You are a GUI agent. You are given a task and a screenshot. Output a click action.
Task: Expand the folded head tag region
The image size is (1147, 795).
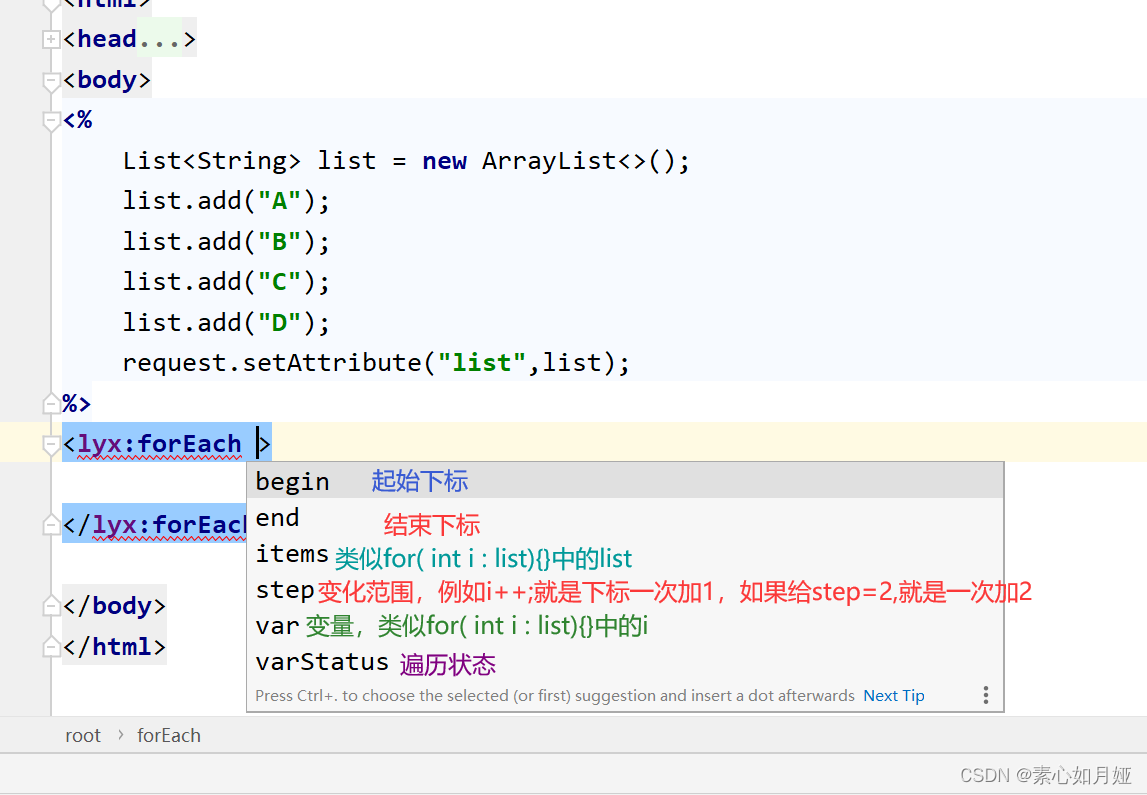pos(51,39)
